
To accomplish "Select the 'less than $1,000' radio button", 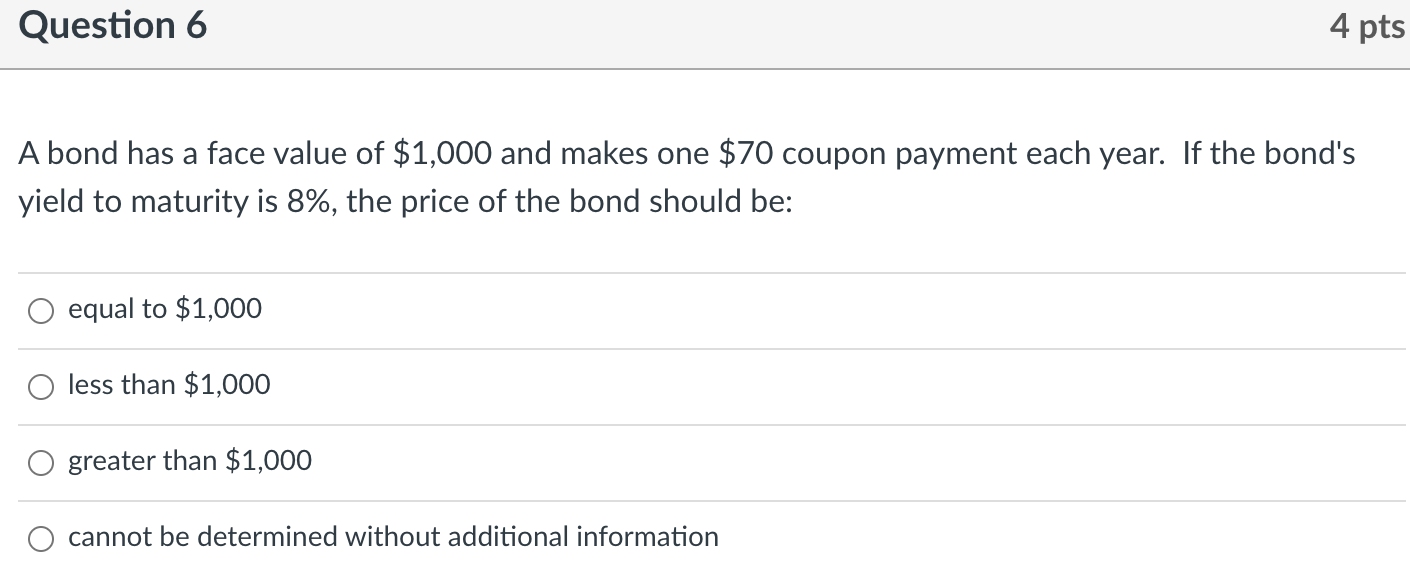I will (x=40, y=386).
